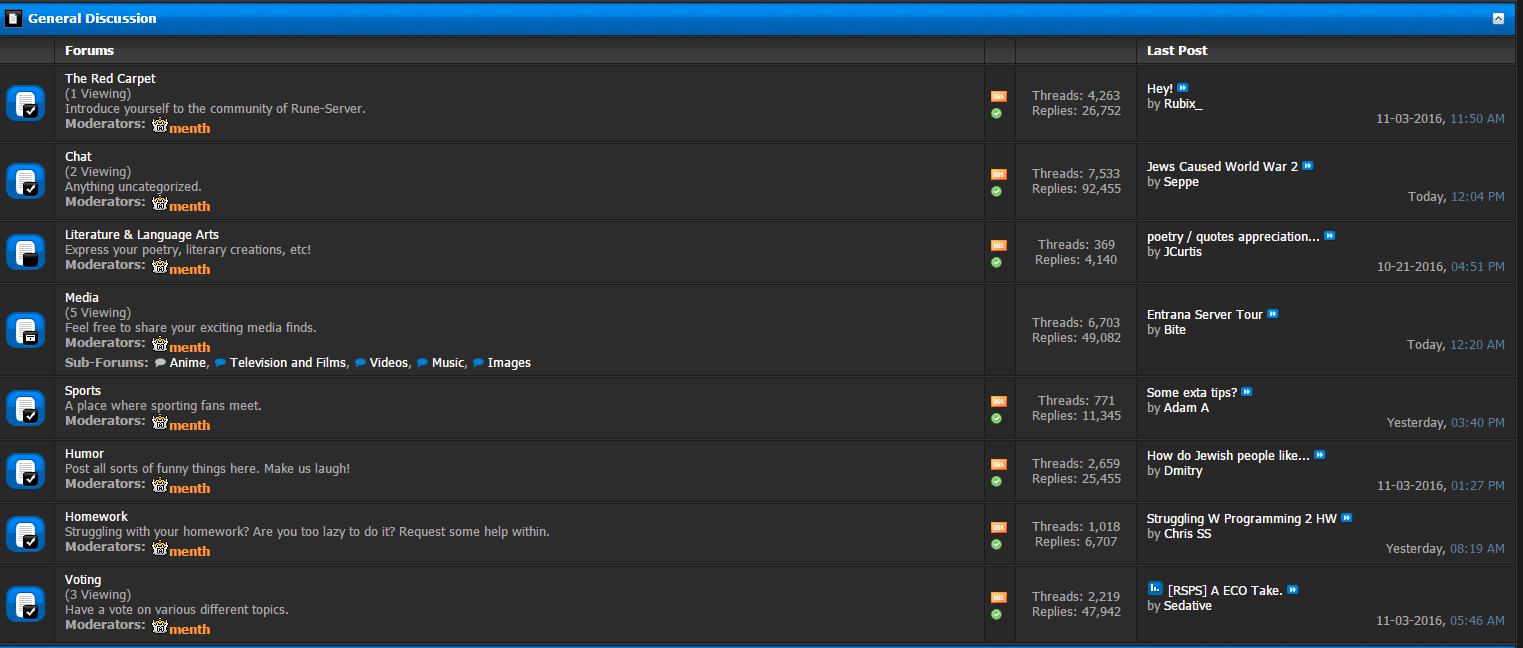Viewport: 1523px width, 648px height.
Task: View profile of user Bite
Action: point(1175,330)
